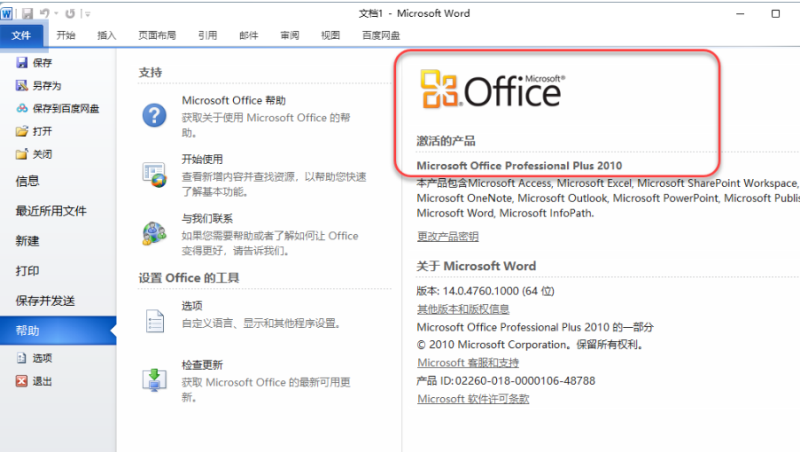The height and width of the screenshot is (452, 800).
Task: Open the Microsoft Office 帮助 entry
Action: (234, 101)
